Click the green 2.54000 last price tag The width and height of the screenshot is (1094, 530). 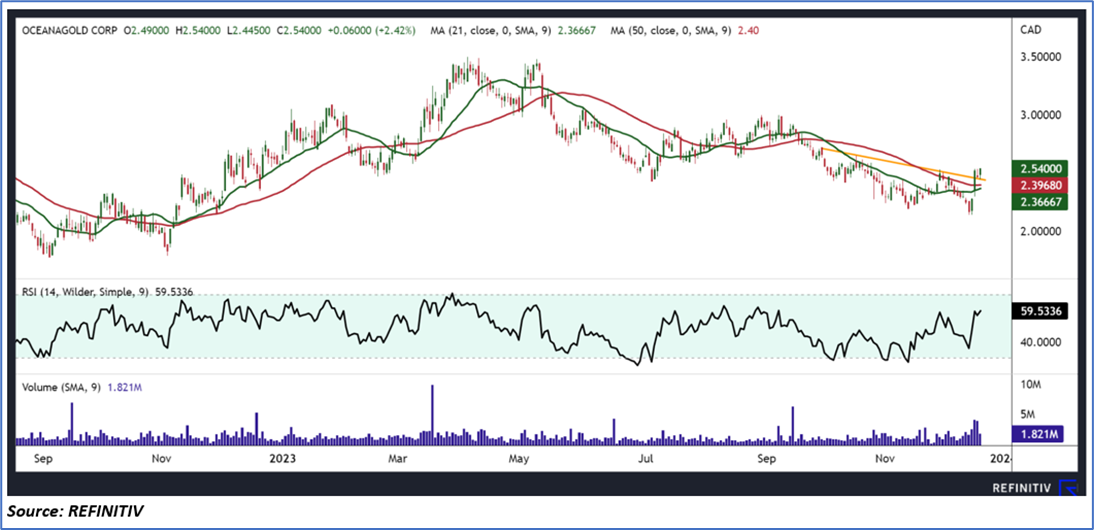tap(1040, 168)
